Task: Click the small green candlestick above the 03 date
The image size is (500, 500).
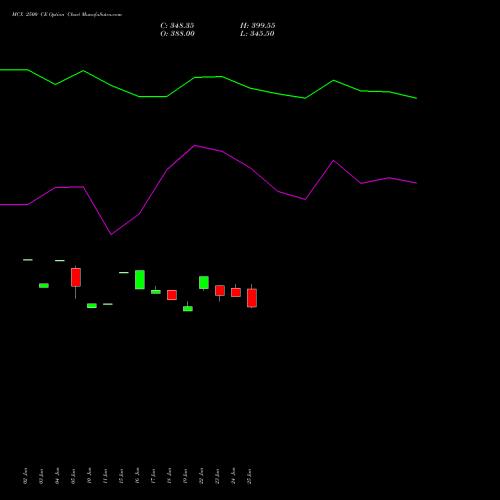Action: pos(44,286)
